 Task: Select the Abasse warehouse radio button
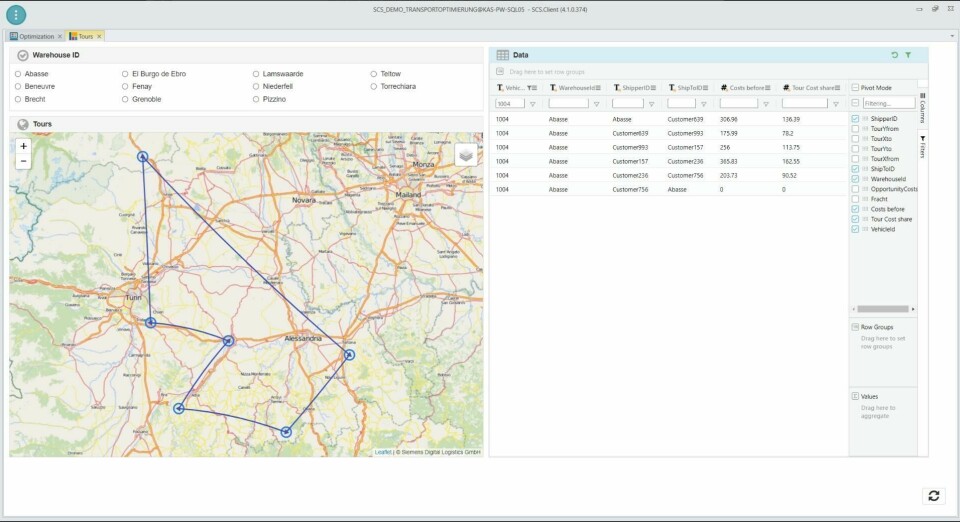point(18,74)
